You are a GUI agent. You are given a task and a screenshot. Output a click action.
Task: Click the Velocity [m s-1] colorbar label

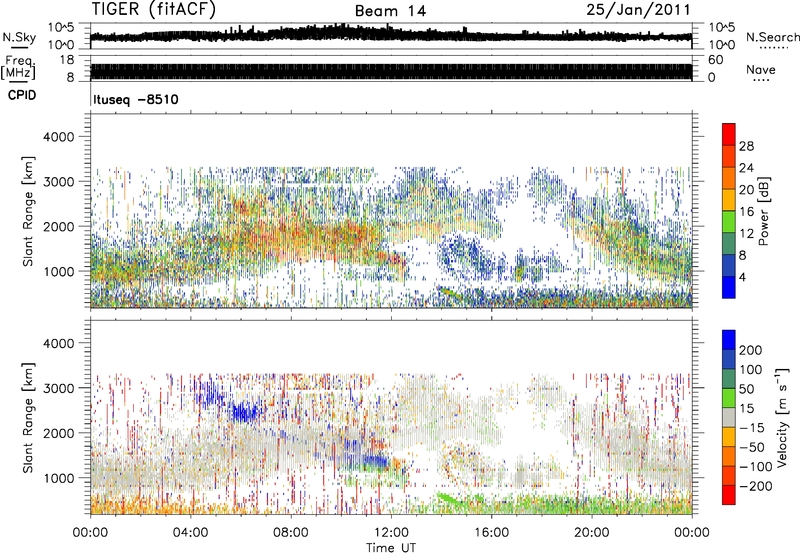782,417
